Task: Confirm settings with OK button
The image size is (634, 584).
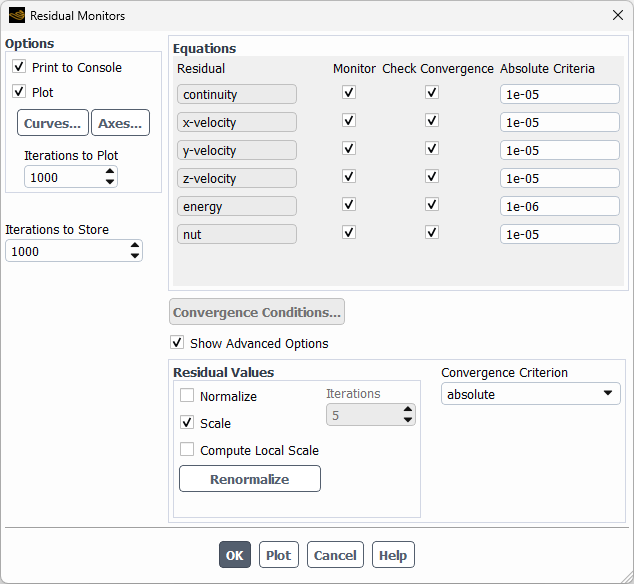Action: [x=235, y=555]
